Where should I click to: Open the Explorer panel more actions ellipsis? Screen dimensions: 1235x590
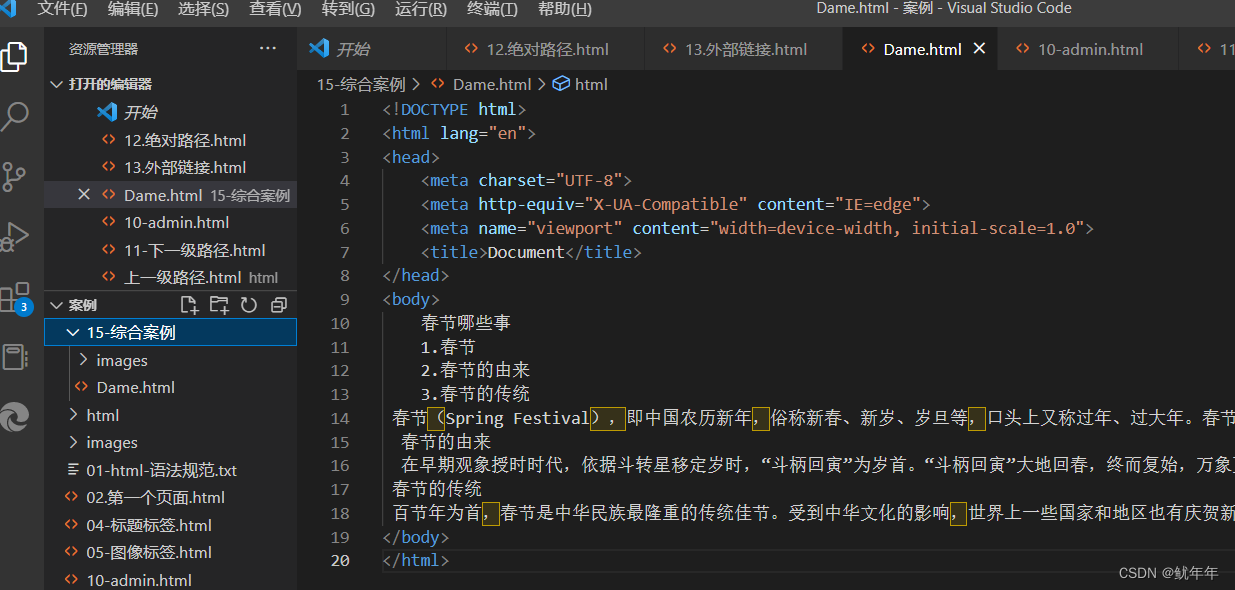point(268,48)
